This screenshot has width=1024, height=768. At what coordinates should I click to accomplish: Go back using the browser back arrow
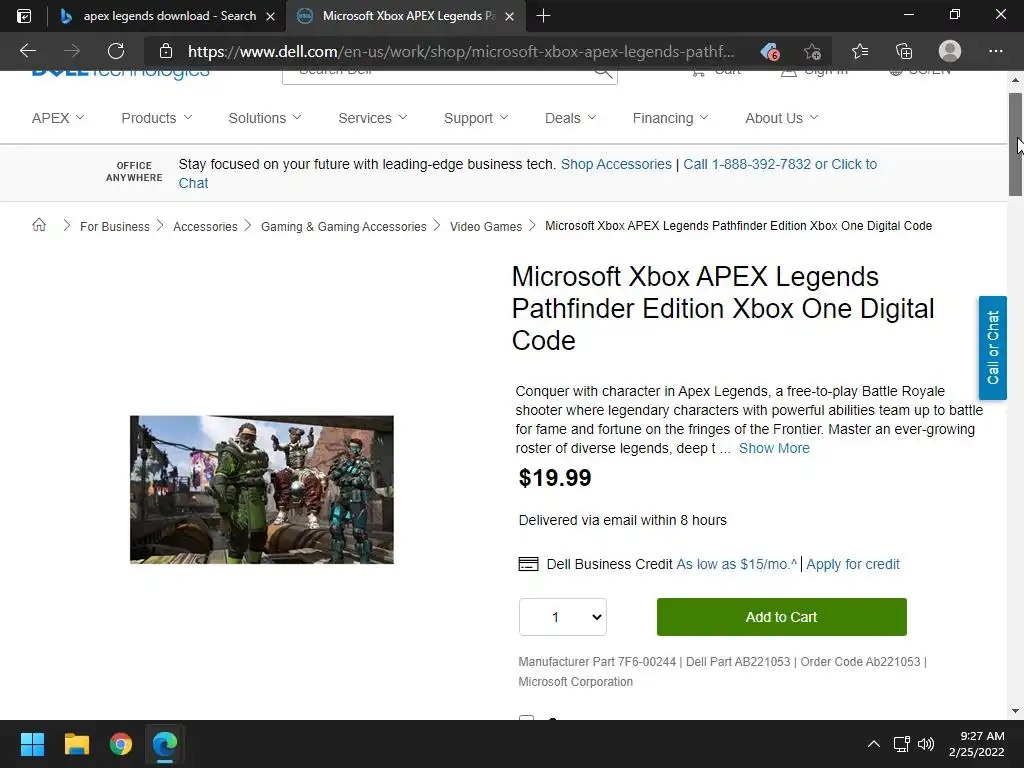28,51
